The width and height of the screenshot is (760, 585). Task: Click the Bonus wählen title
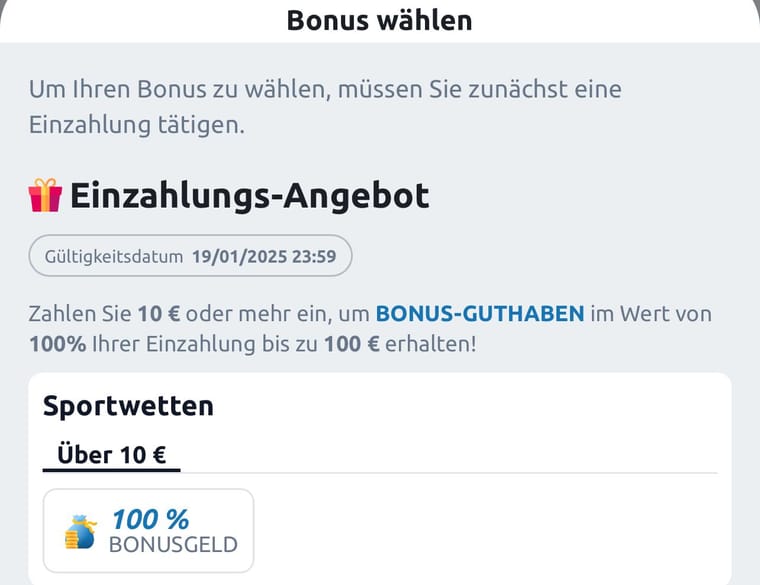pyautogui.click(x=380, y=21)
